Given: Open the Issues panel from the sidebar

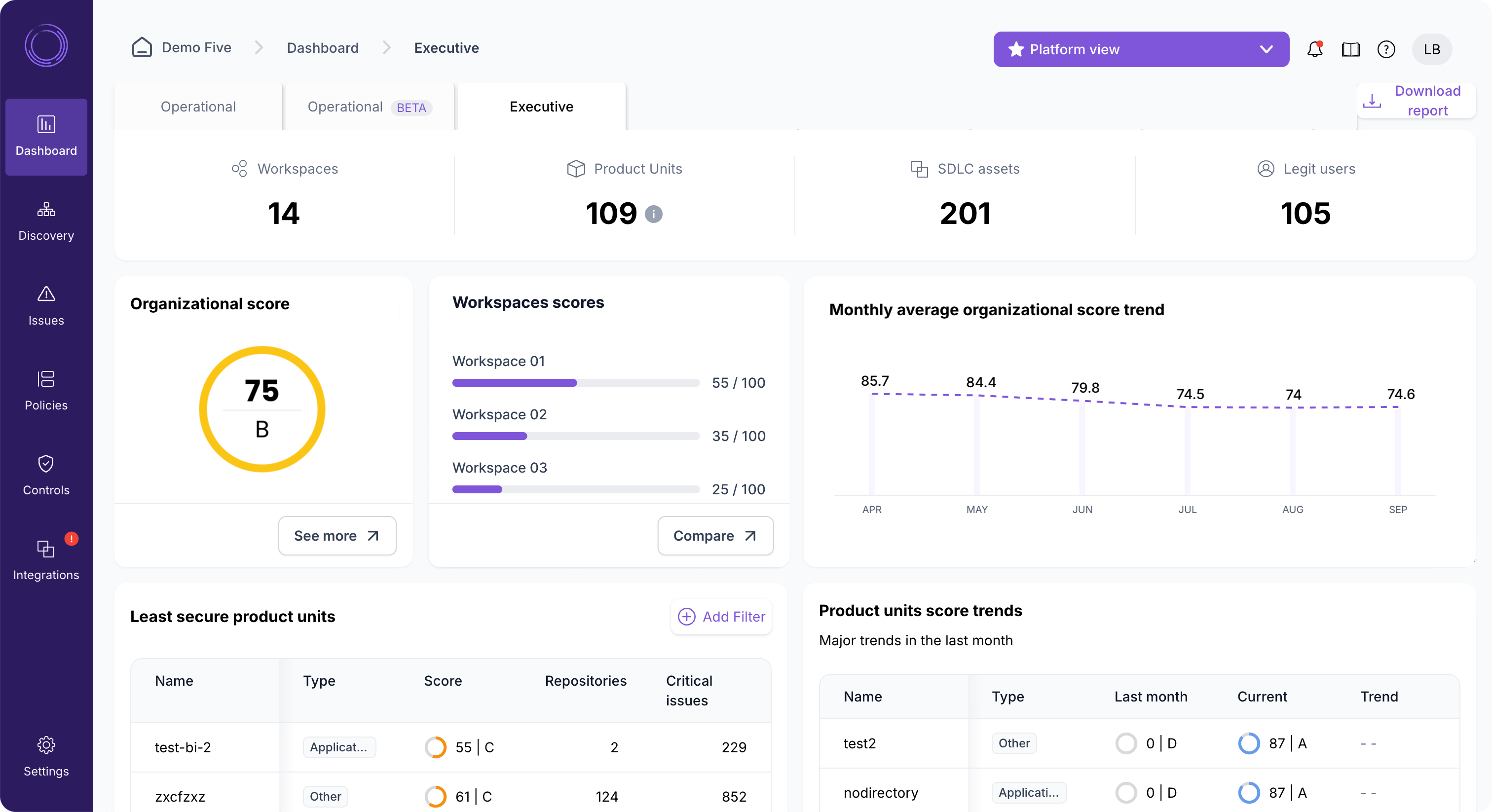Looking at the screenshot, I should [46, 306].
